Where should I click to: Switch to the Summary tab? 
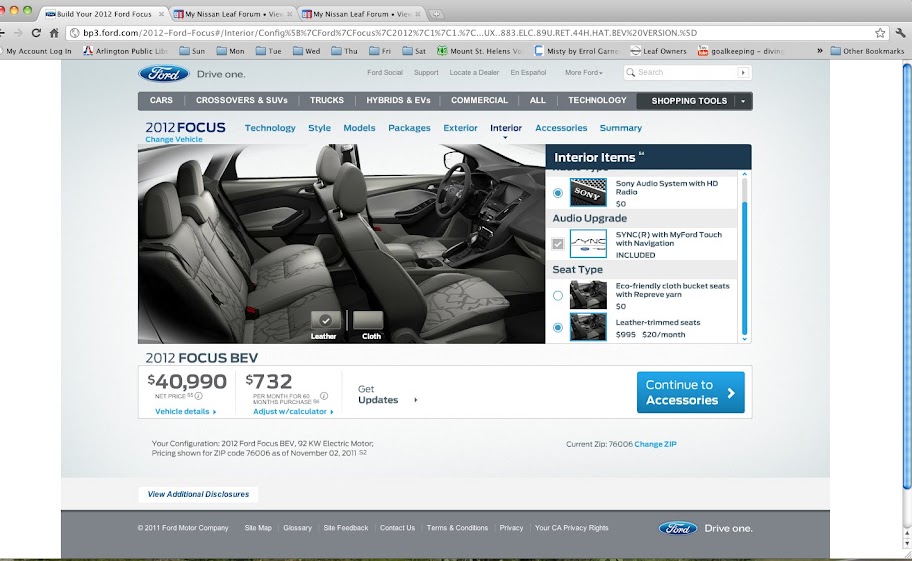coord(621,128)
